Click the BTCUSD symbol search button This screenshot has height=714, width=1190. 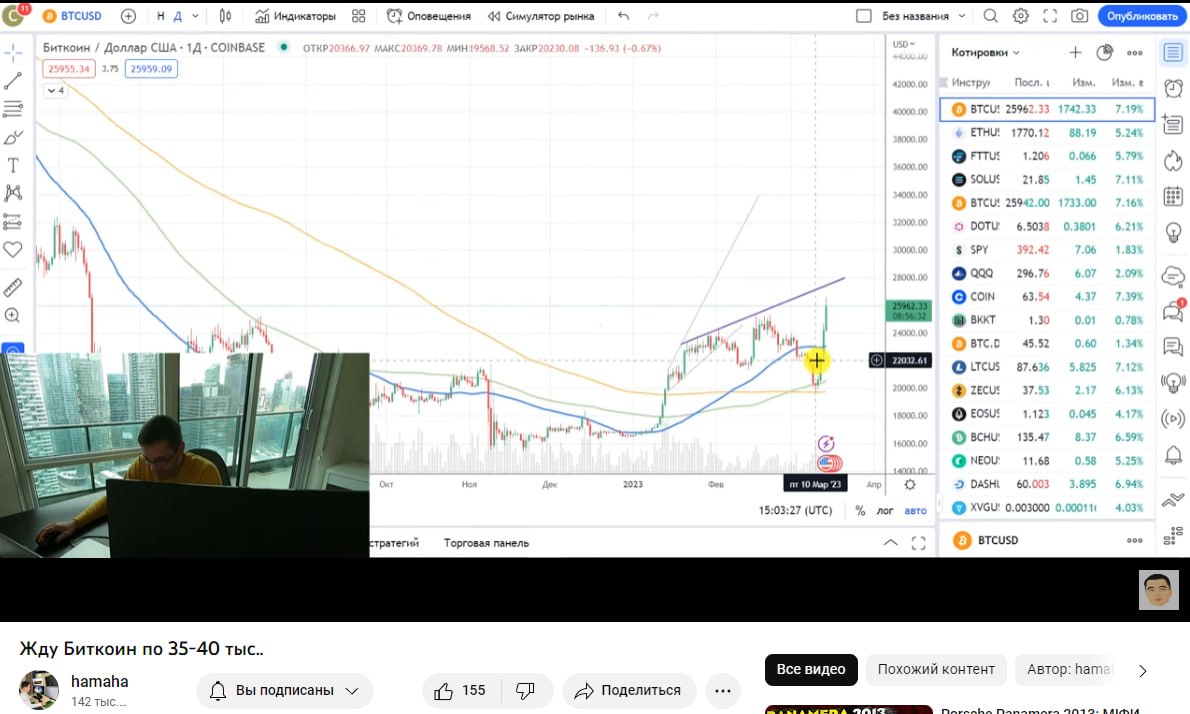[x=72, y=16]
